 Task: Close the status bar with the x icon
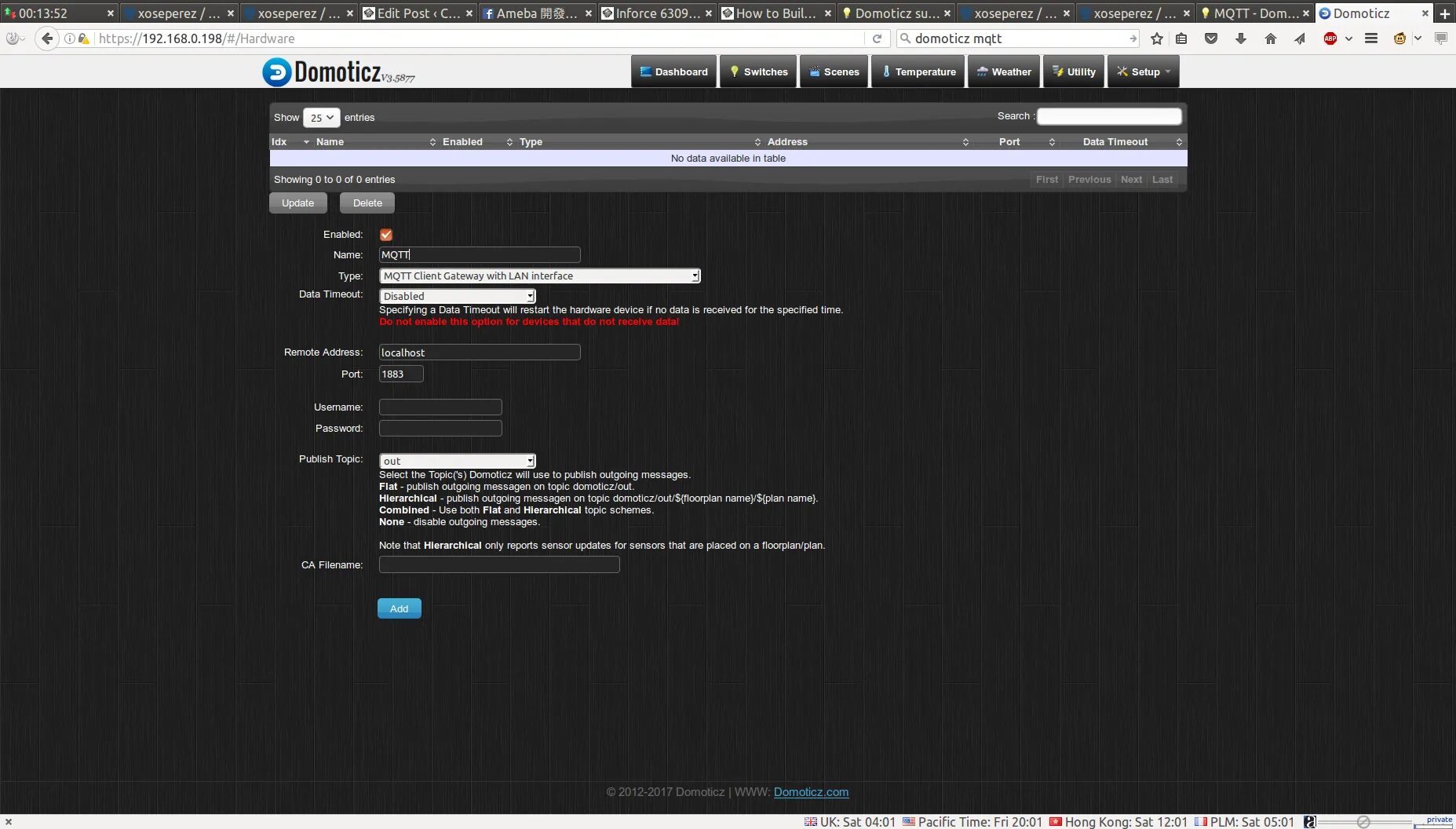coord(9,822)
